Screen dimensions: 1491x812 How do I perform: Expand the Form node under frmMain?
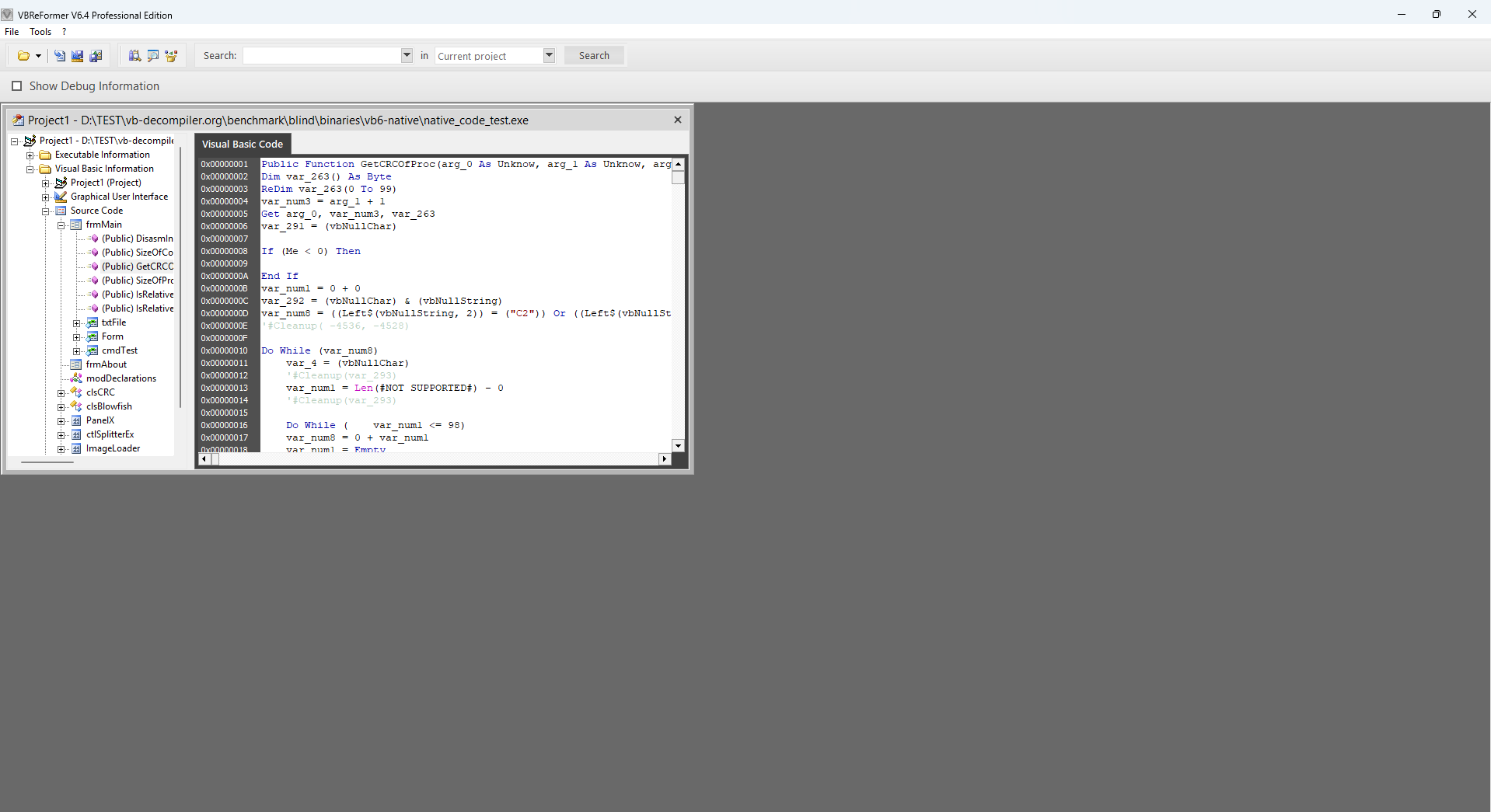pos(77,337)
